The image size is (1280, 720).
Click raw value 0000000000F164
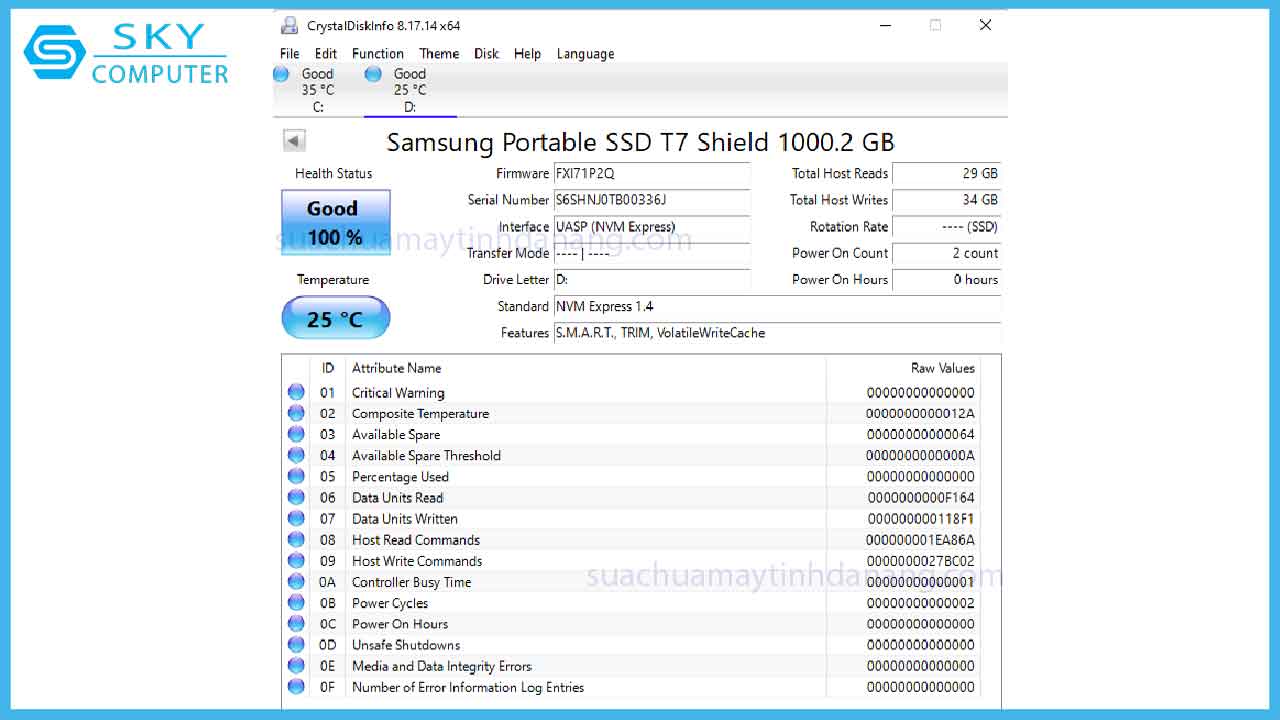coord(920,498)
